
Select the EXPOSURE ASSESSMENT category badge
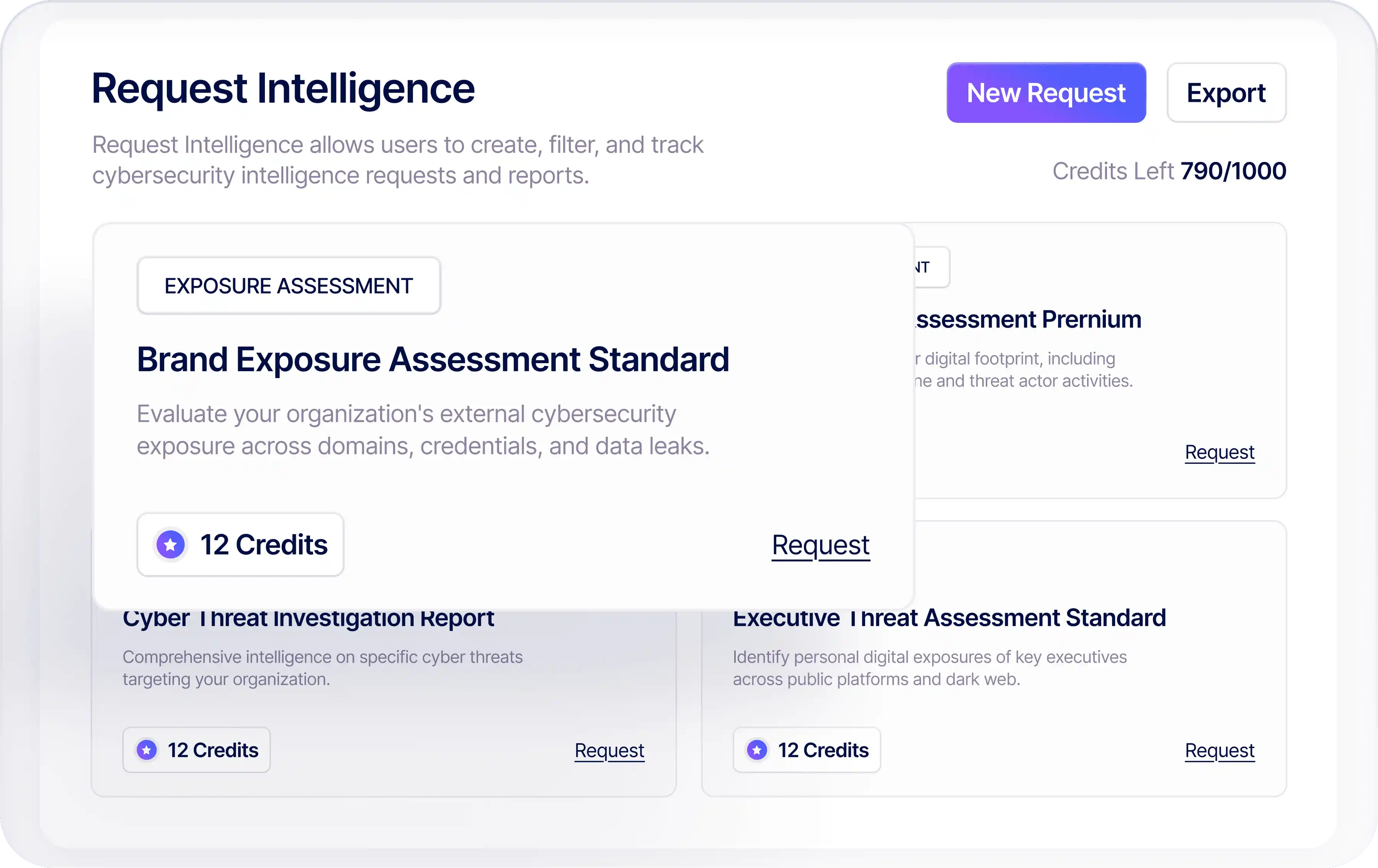(288, 286)
